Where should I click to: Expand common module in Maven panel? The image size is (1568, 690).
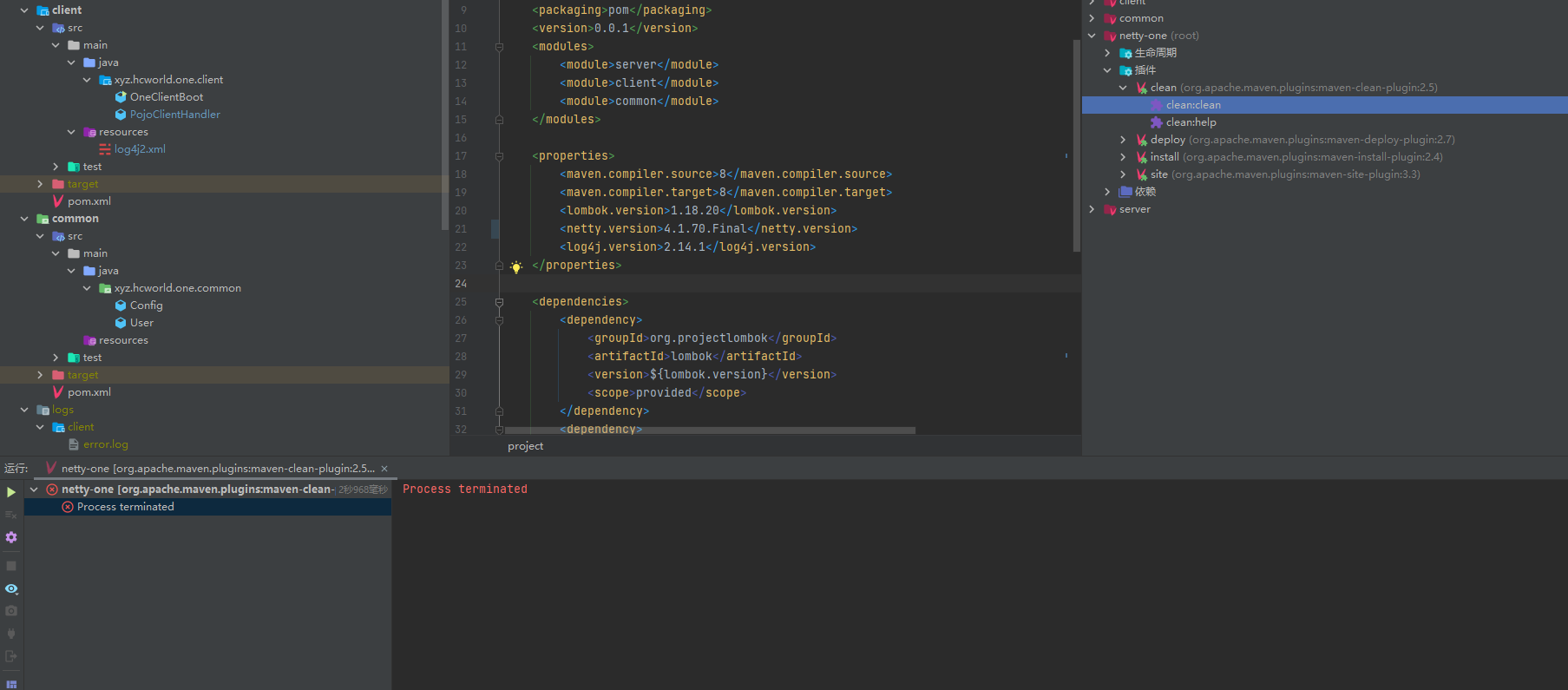(x=1092, y=18)
